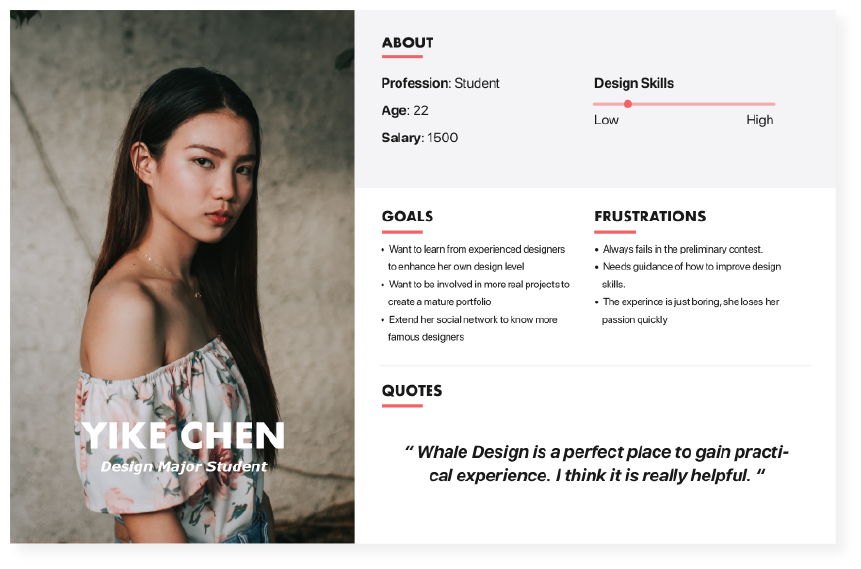
Task: Click goal about creating a mature portfolio
Action: (476, 293)
